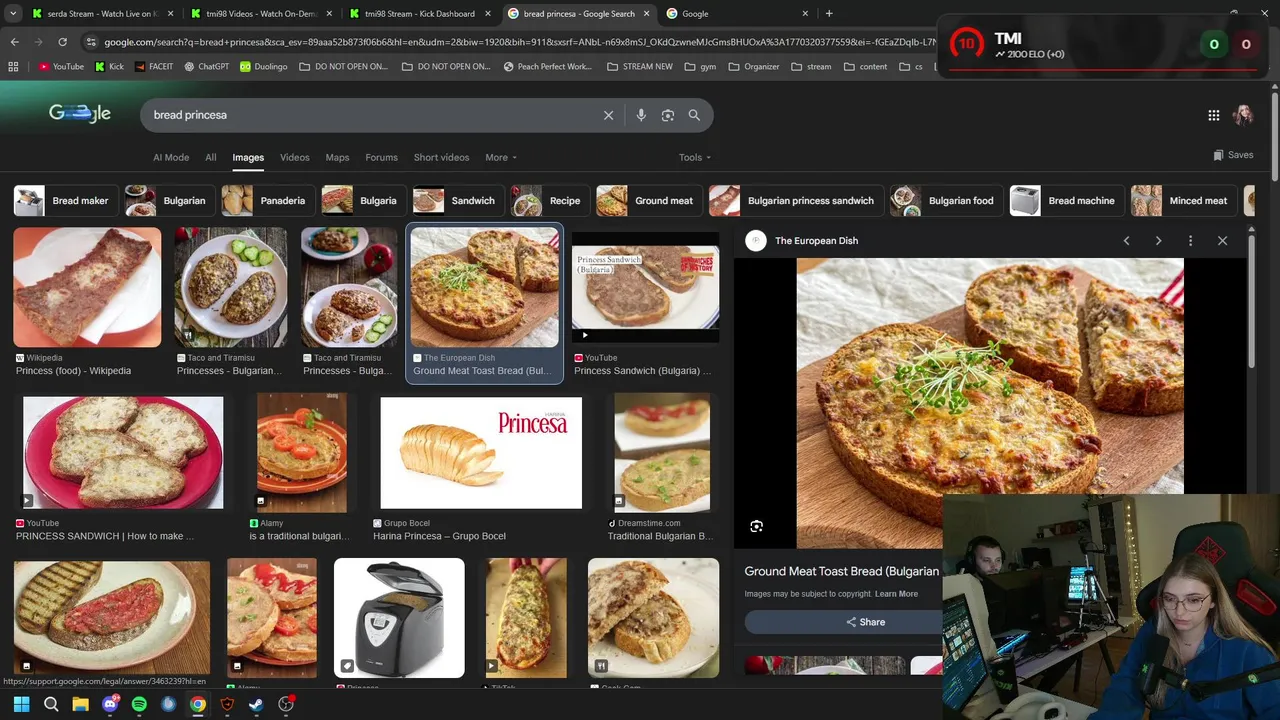Click the Google logo
Screen dimensions: 1280x720
80,114
